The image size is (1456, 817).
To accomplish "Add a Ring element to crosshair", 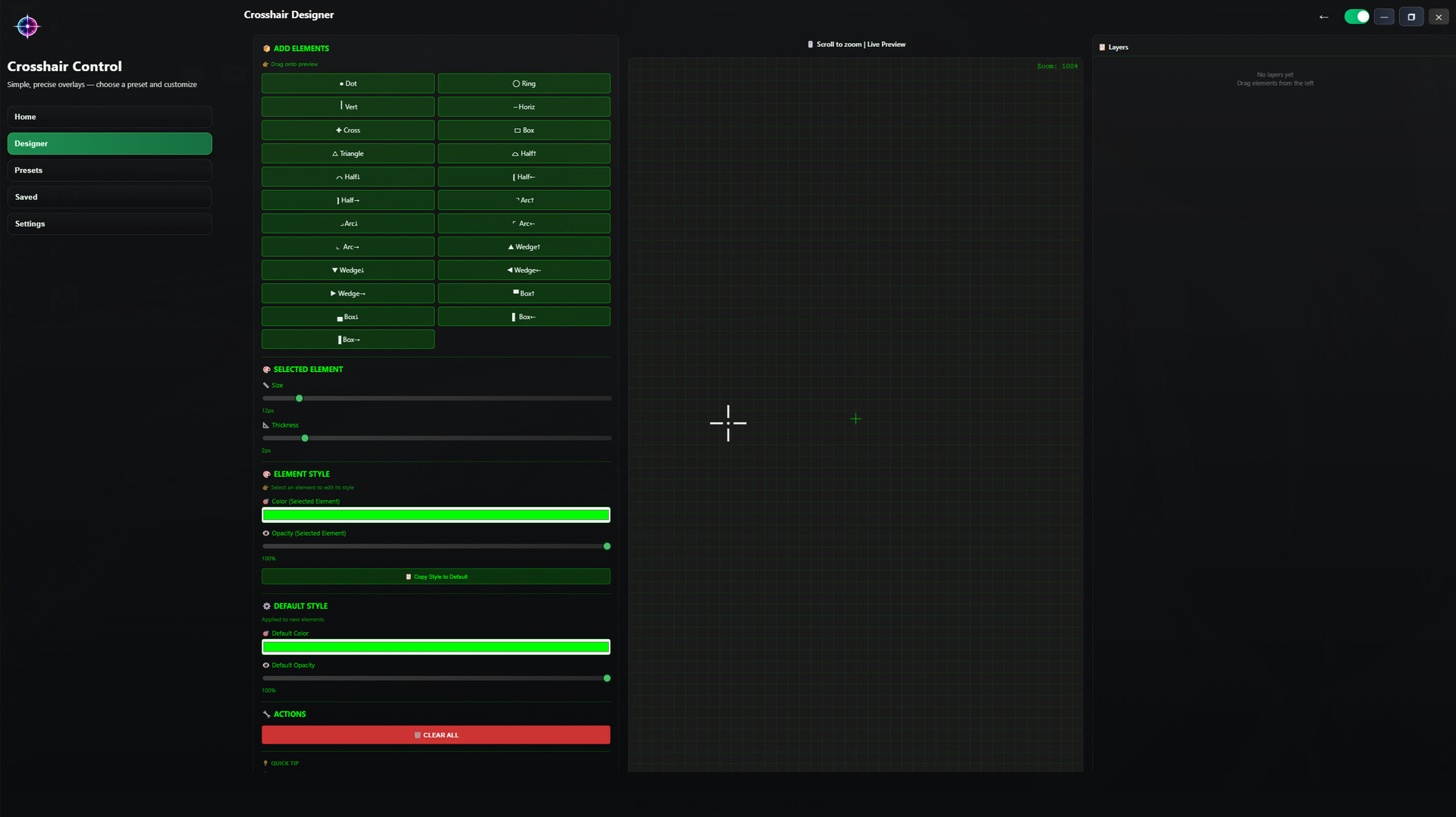I will pyautogui.click(x=523, y=83).
